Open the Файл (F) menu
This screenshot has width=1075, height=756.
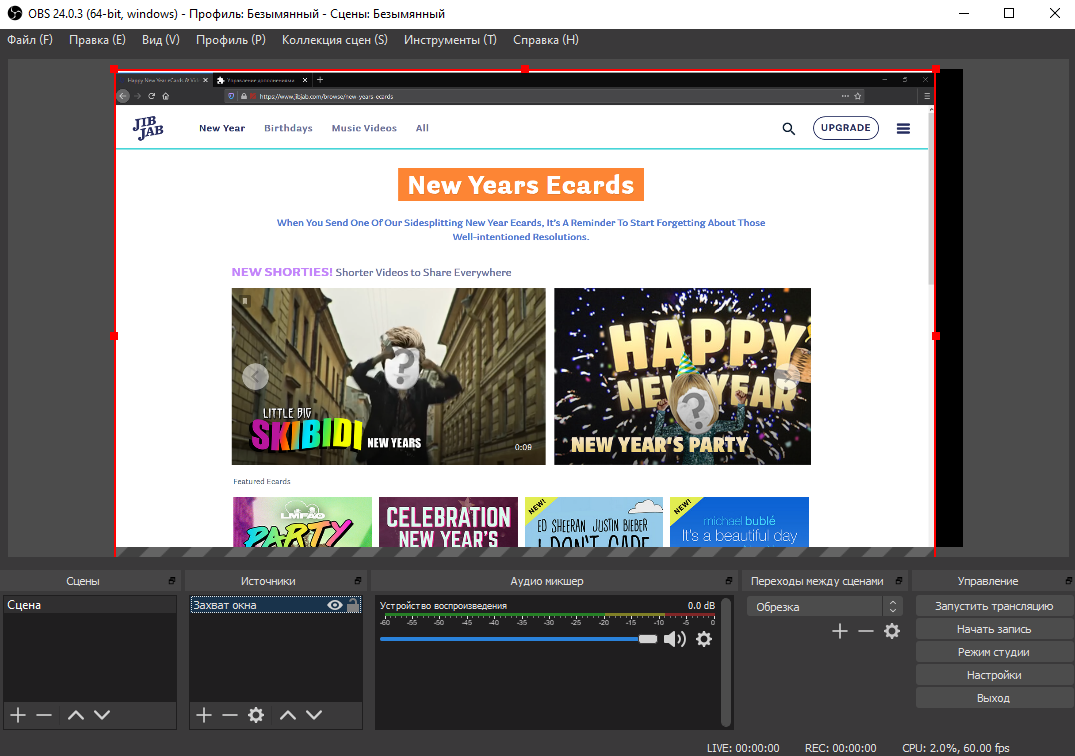point(29,40)
